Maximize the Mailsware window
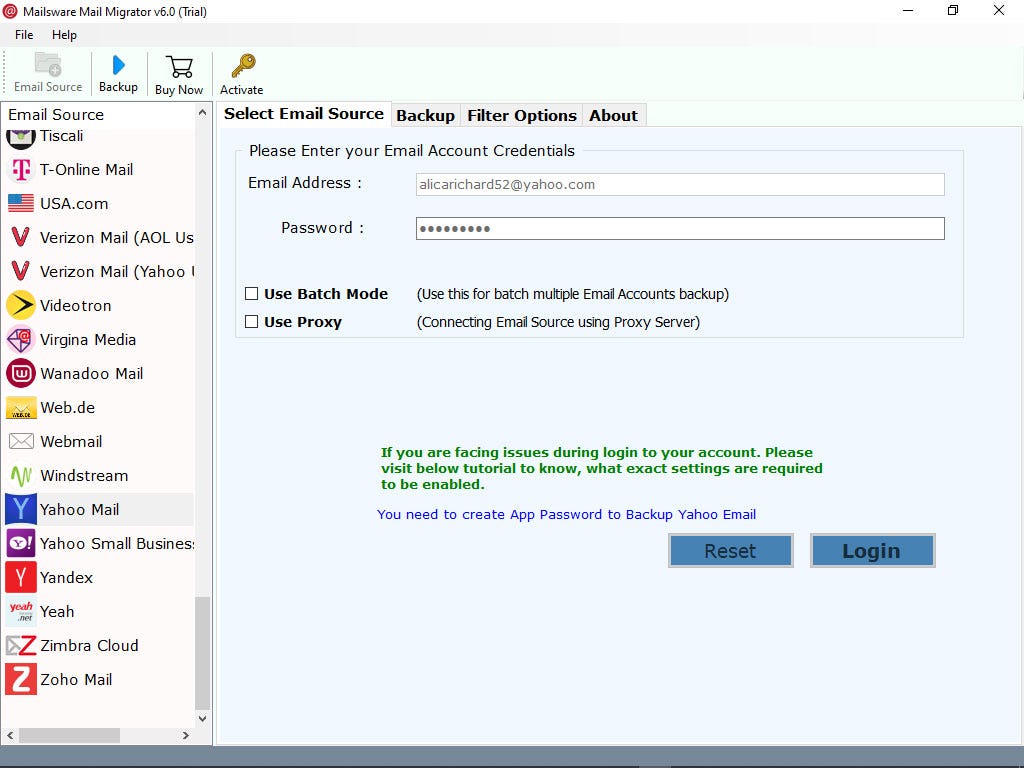 click(953, 10)
